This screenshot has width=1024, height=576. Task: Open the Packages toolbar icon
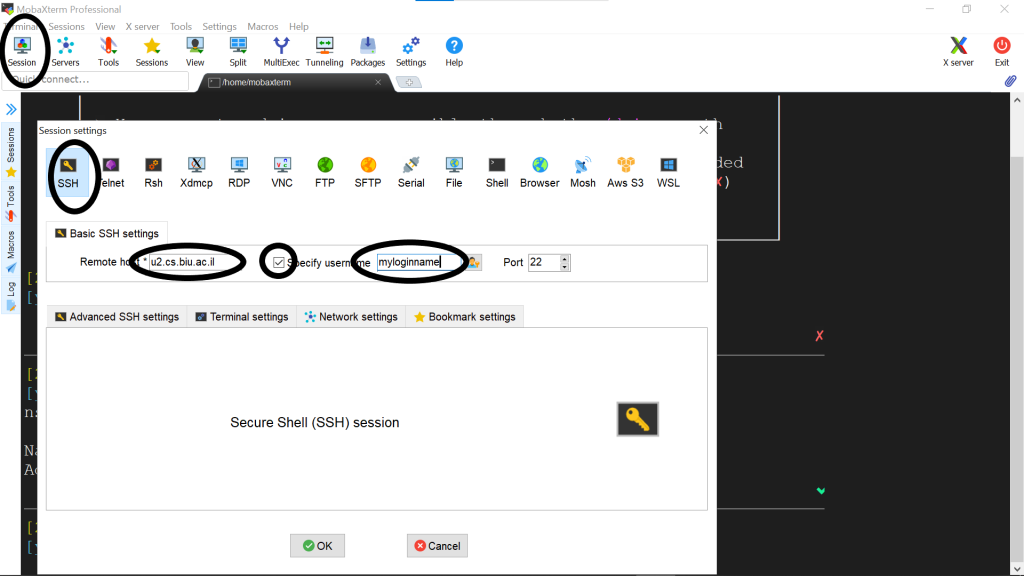[x=368, y=52]
